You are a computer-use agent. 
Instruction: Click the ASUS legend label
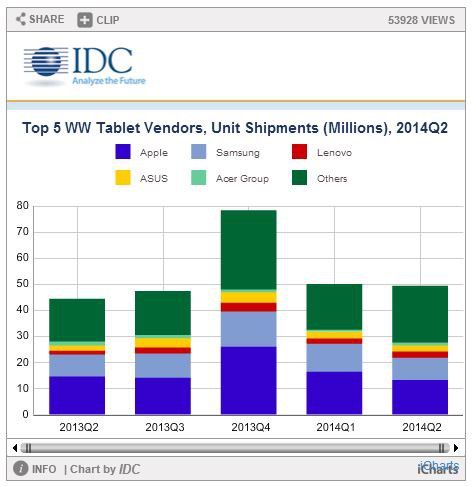[x=154, y=179]
